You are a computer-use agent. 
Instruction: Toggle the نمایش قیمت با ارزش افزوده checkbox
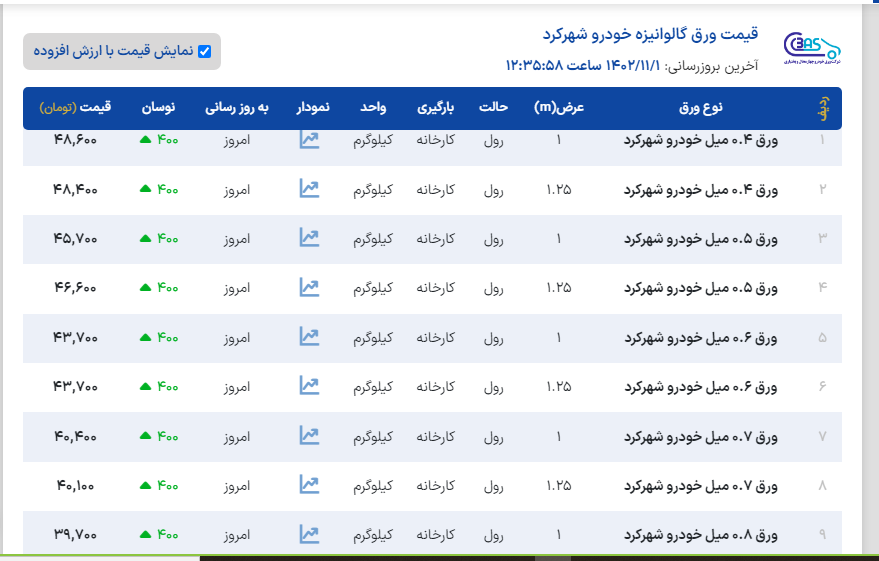205,52
